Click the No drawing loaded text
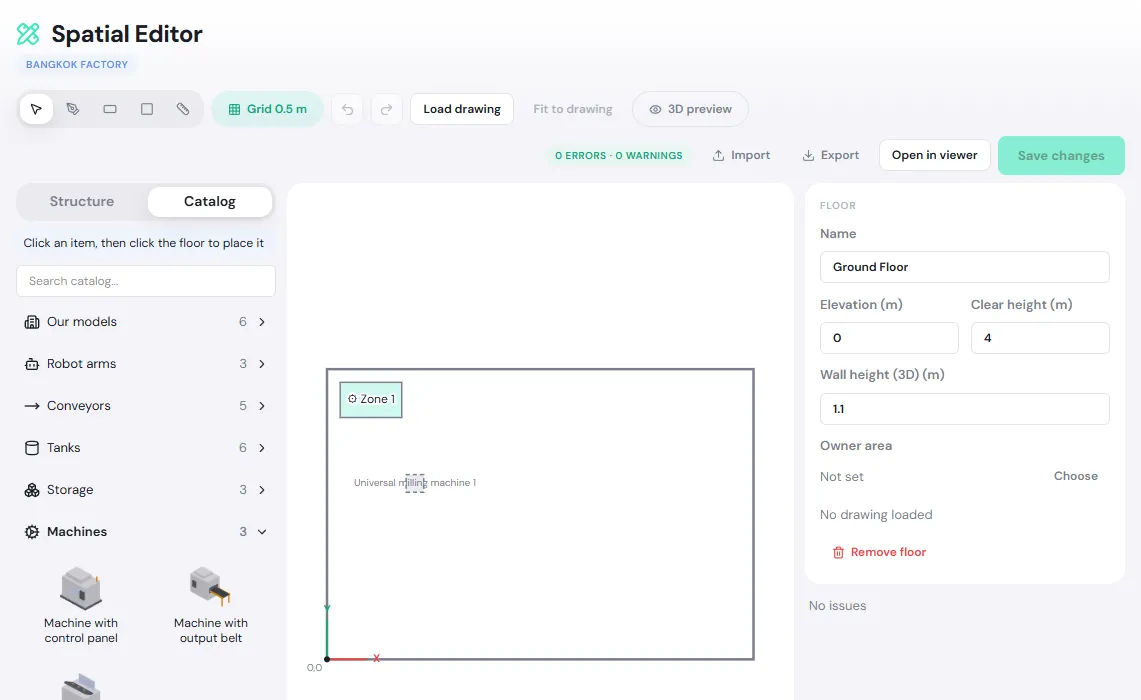This screenshot has height=700, width=1141. click(x=876, y=514)
